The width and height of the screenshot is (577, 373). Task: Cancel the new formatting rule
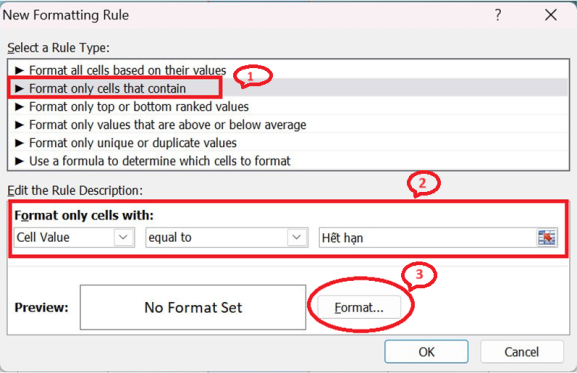521,352
